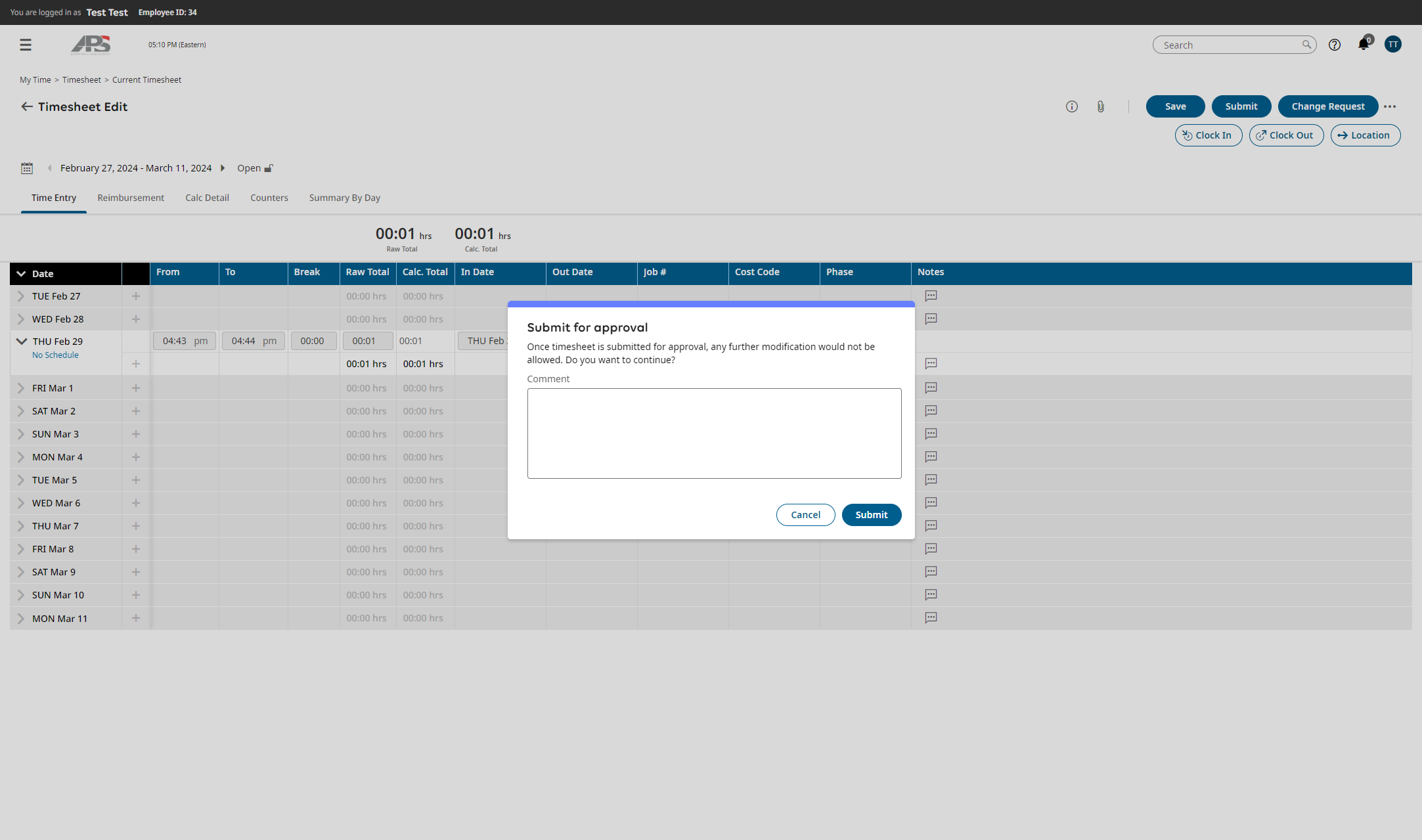
Task: Expand the THU Mar 7 row
Action: [20, 526]
